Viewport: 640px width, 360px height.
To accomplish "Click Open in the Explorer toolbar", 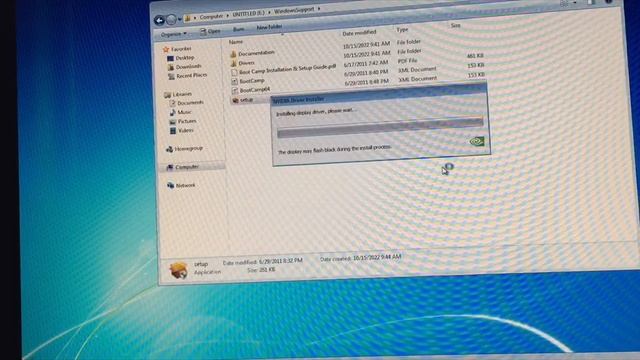I will pyautogui.click(x=210, y=31).
